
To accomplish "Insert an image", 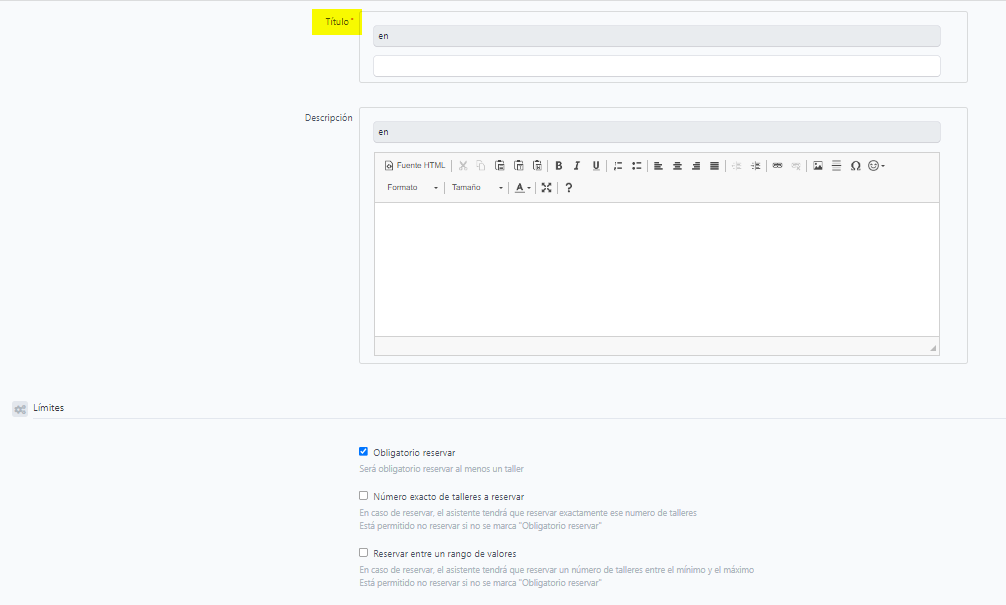I will tap(818, 166).
